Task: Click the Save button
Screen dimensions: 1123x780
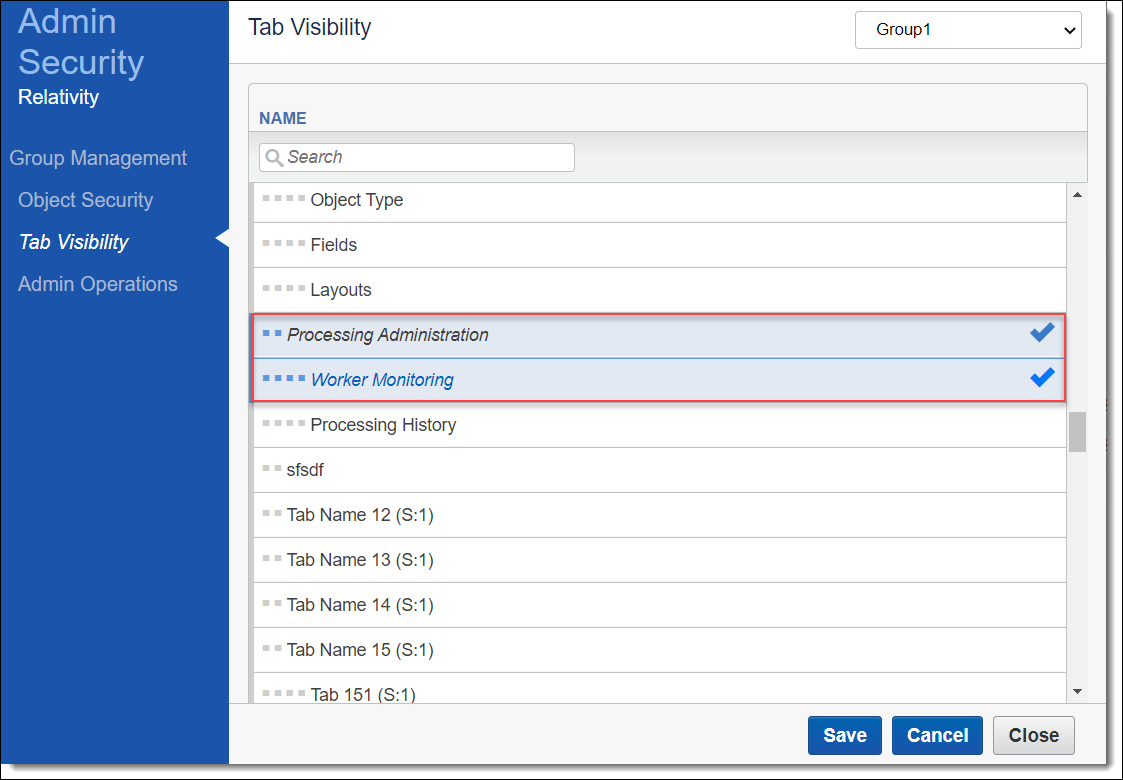Action: point(844,736)
